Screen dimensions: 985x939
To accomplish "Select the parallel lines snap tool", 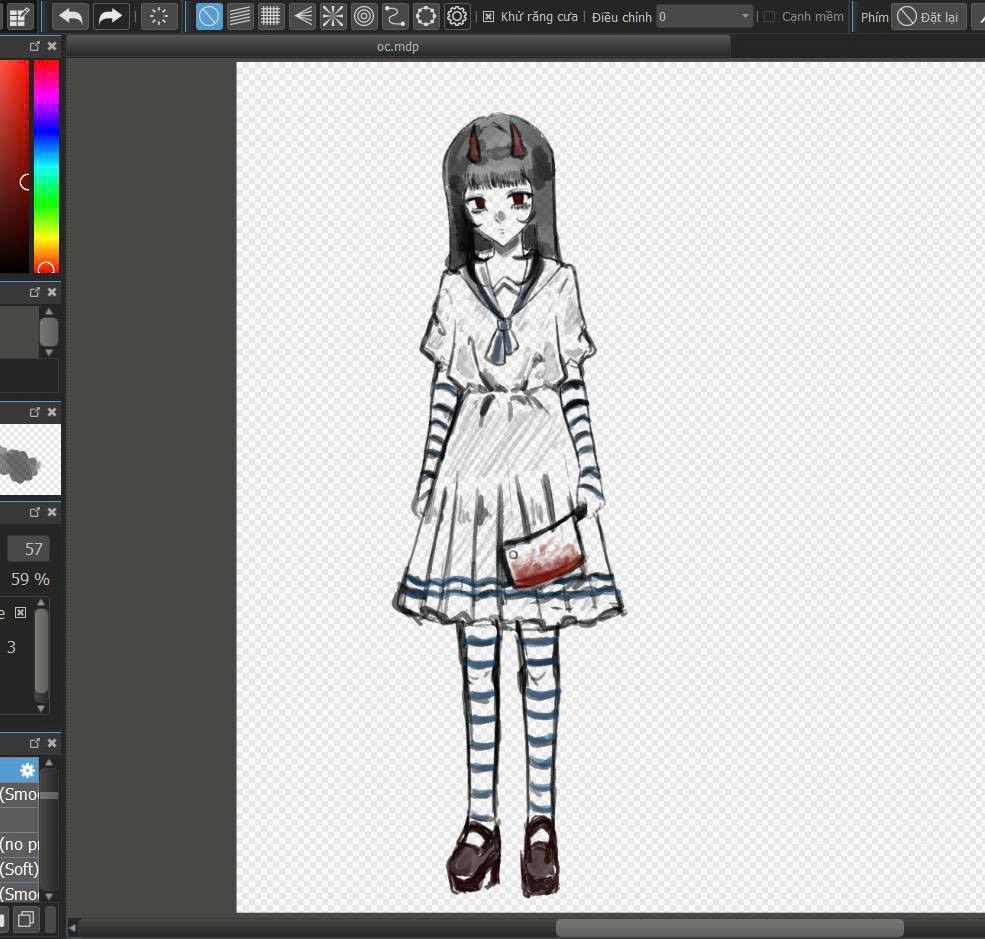I will [x=239, y=16].
